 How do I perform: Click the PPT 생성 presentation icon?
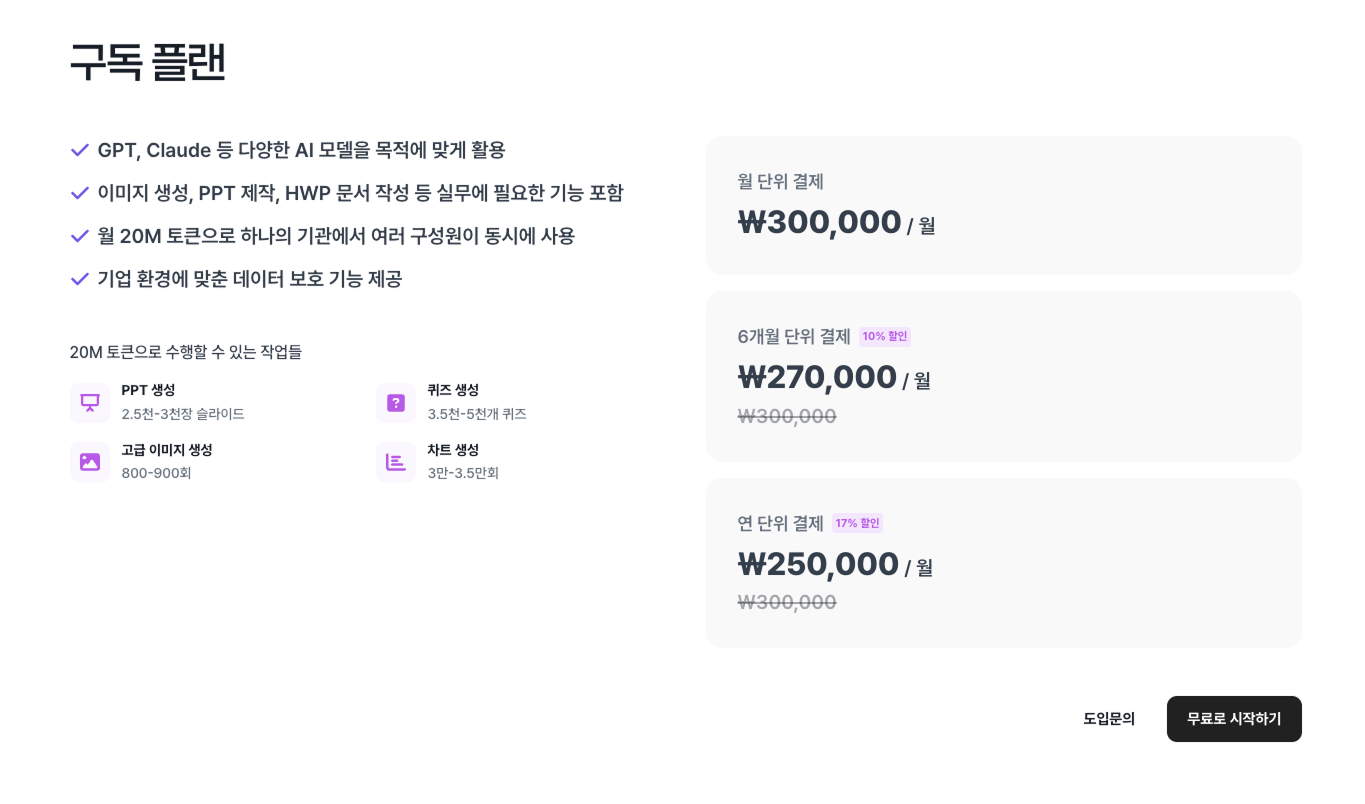pyautogui.click(x=90, y=402)
